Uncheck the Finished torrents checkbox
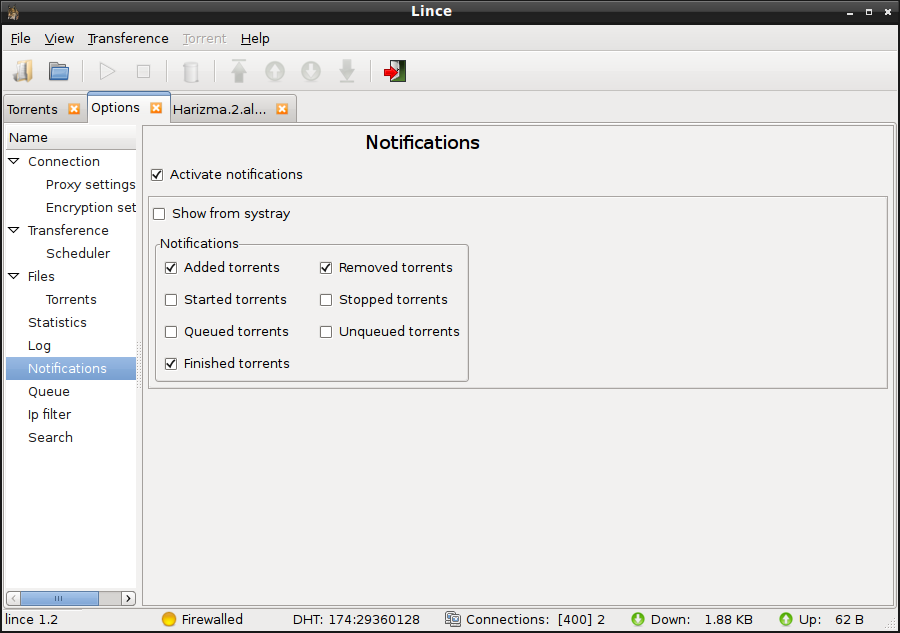 [171, 364]
